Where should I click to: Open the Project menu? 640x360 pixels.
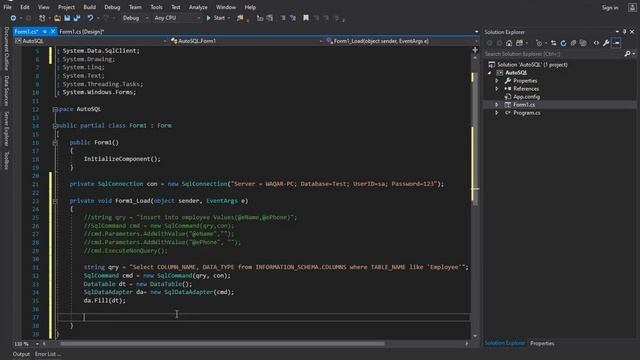[66, 7]
